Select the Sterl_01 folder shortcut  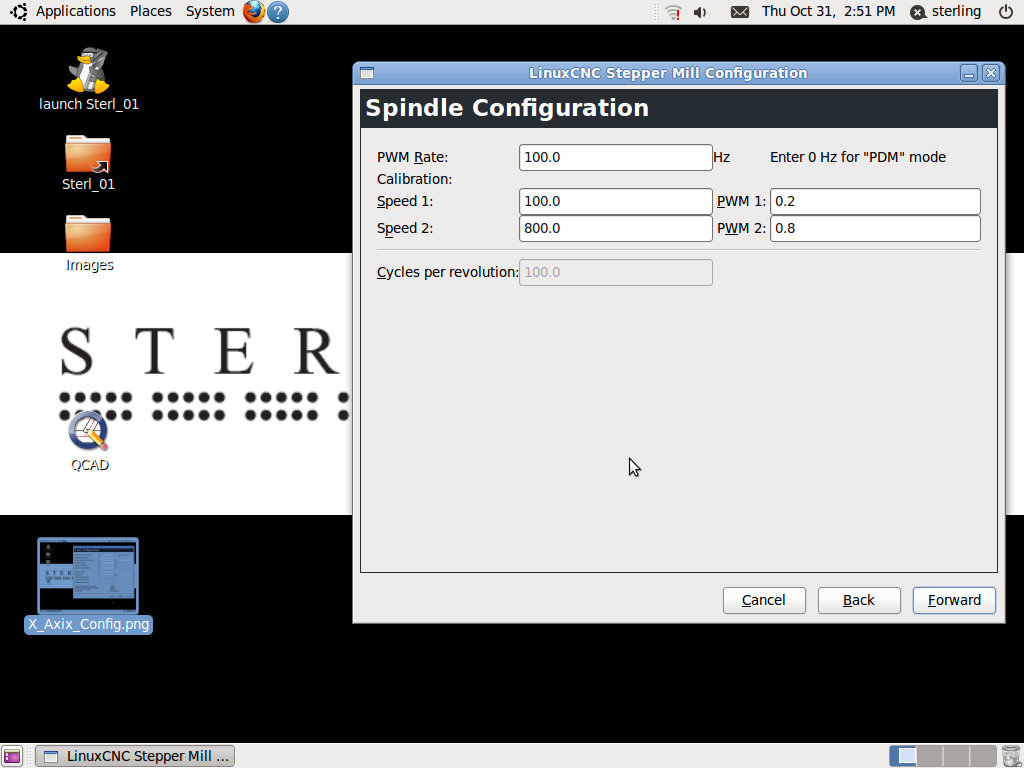(x=88, y=154)
